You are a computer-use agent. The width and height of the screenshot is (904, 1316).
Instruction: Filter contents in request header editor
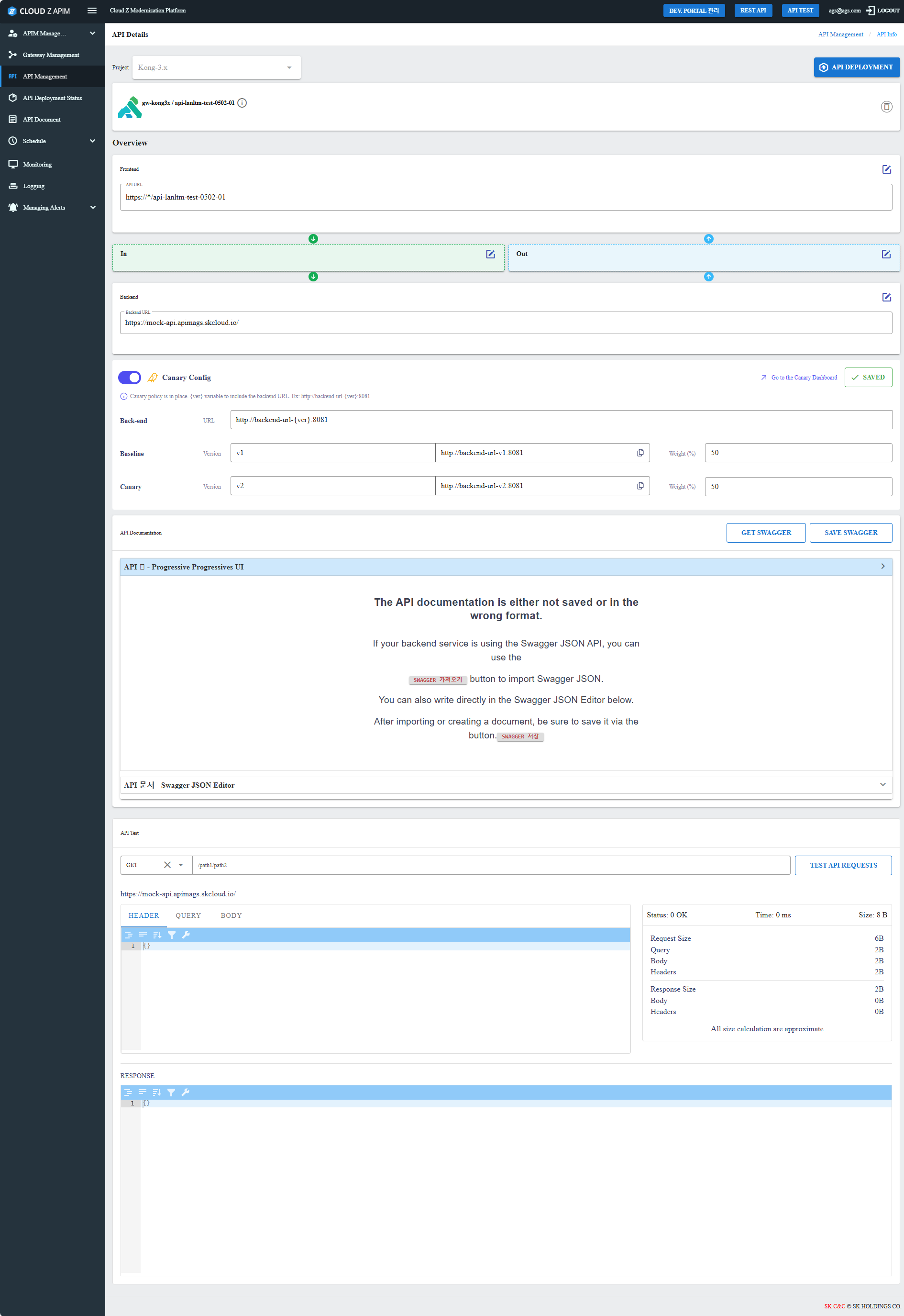pos(171,935)
